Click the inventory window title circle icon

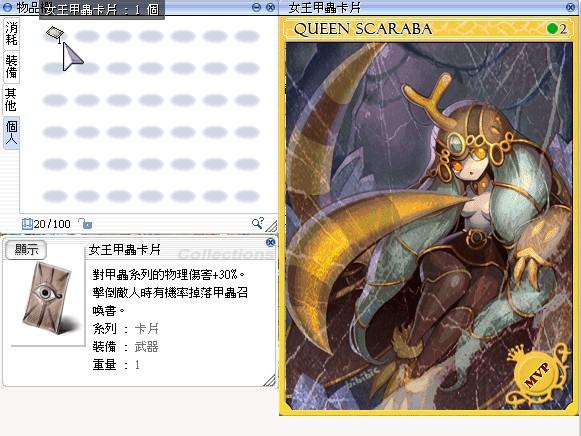tap(7, 7)
